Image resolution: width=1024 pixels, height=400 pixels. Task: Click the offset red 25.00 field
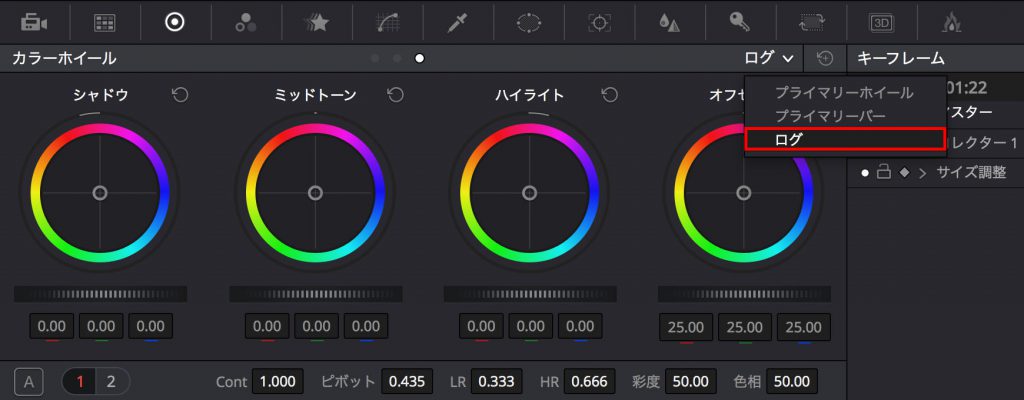pos(686,327)
